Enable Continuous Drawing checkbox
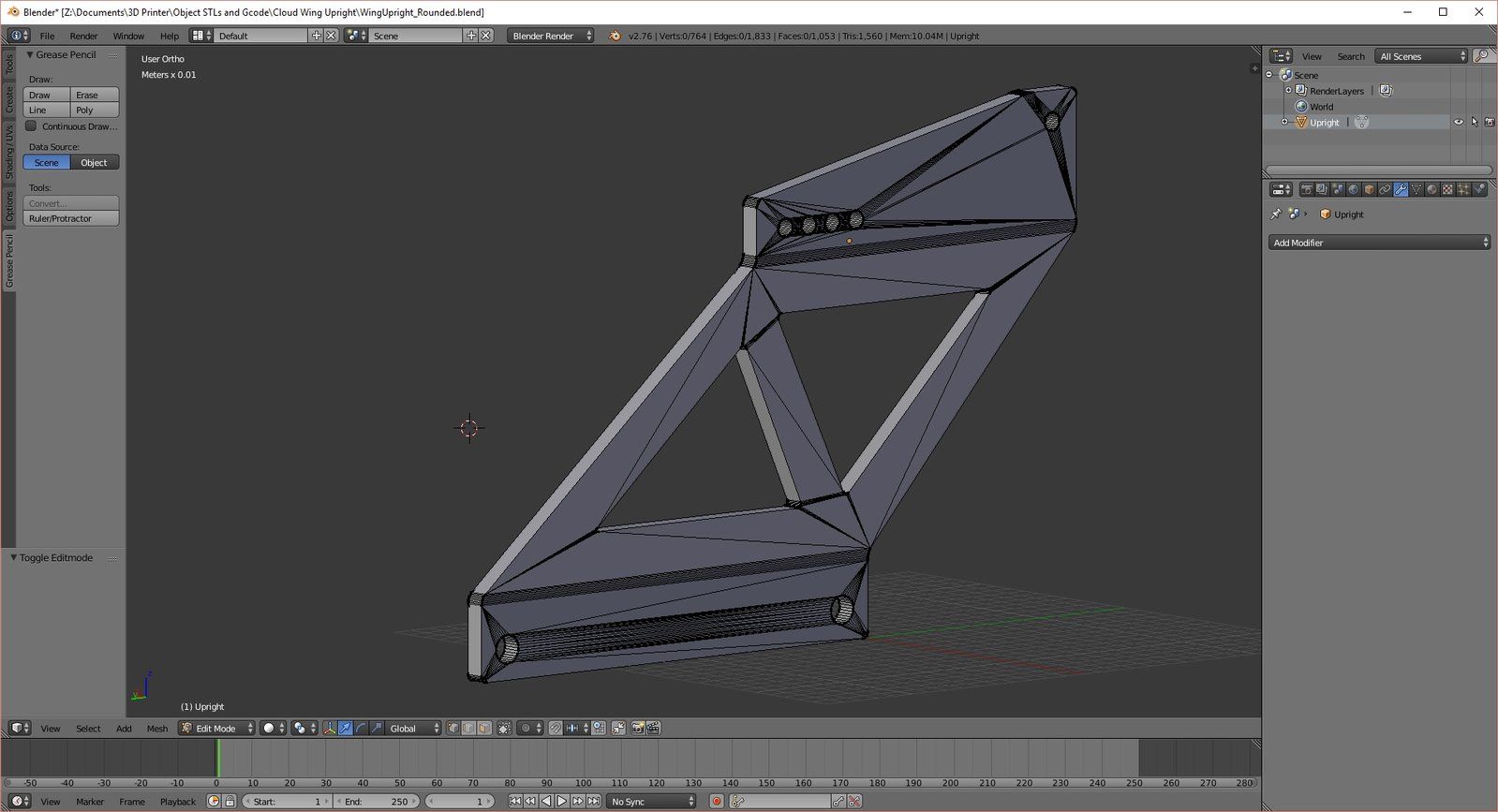 31,125
